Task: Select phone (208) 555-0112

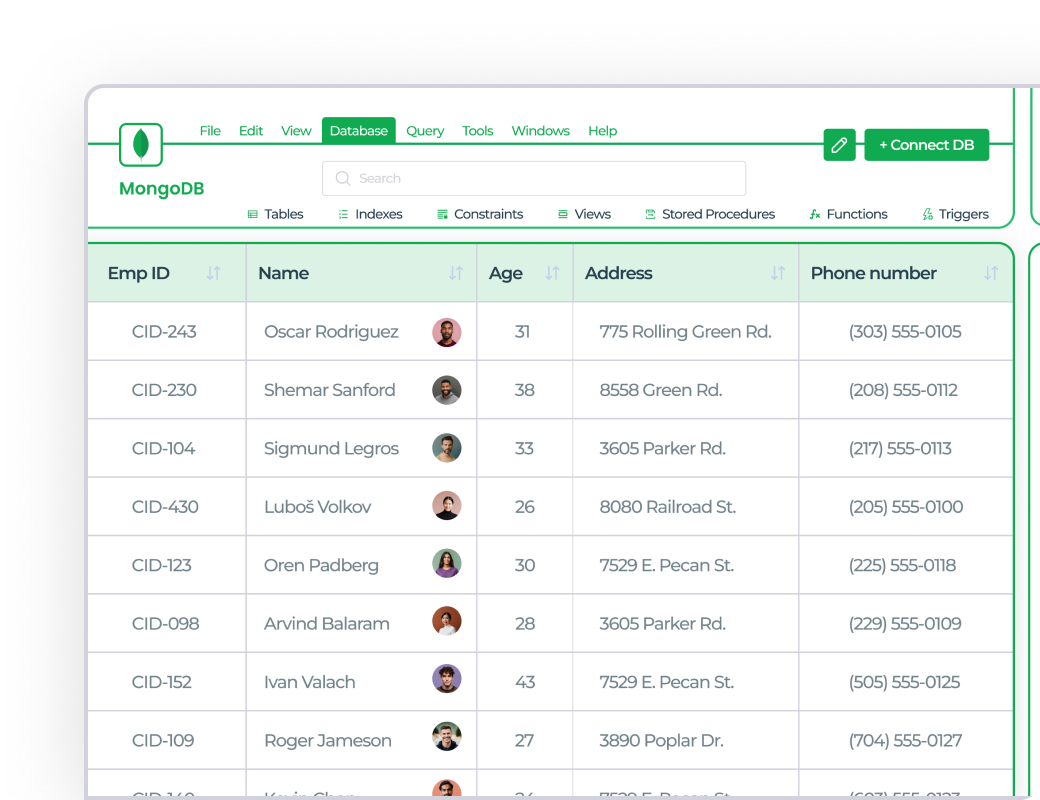Action: tap(903, 390)
